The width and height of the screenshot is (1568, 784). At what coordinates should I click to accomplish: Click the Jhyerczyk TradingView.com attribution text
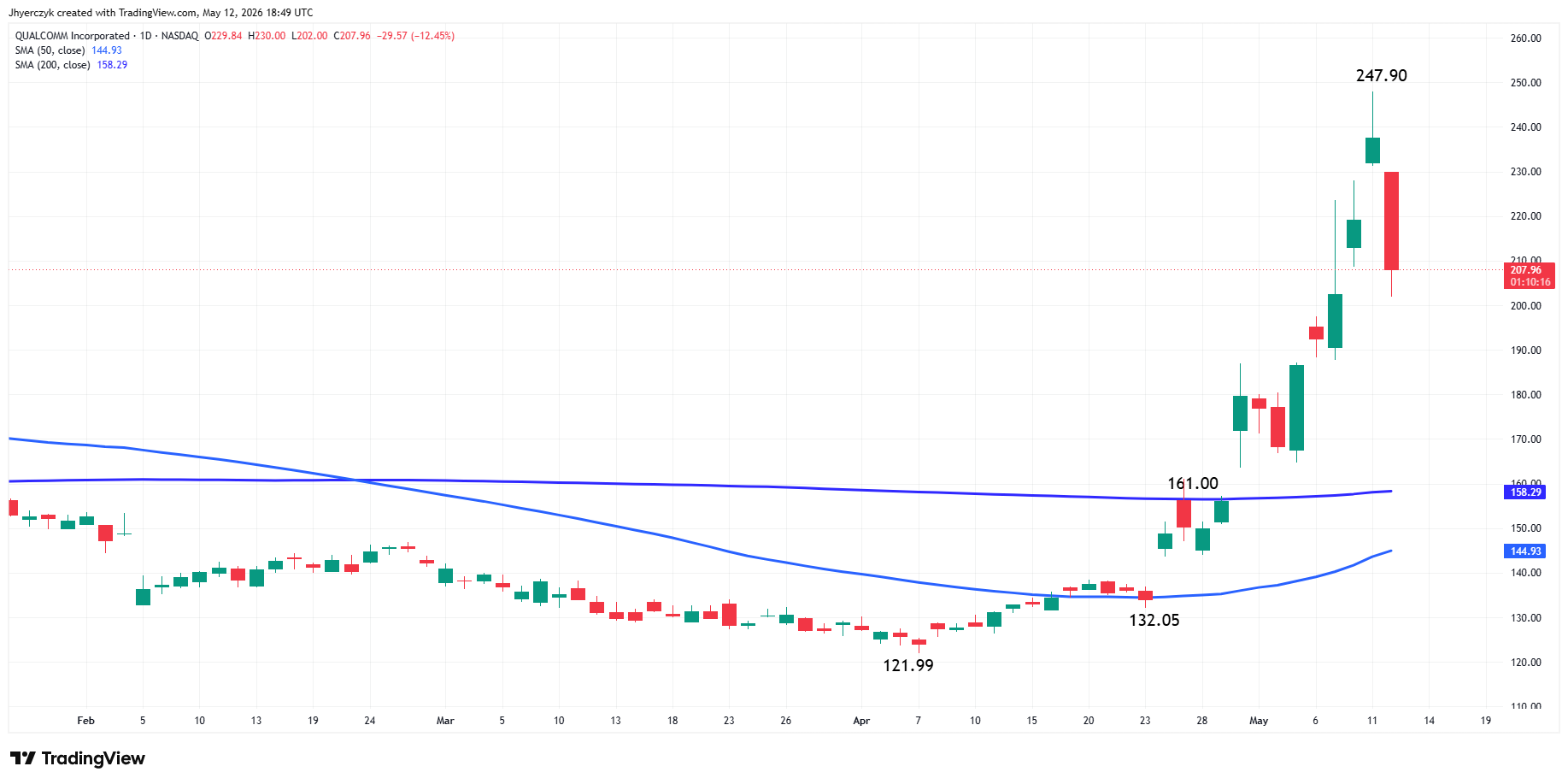161,13
